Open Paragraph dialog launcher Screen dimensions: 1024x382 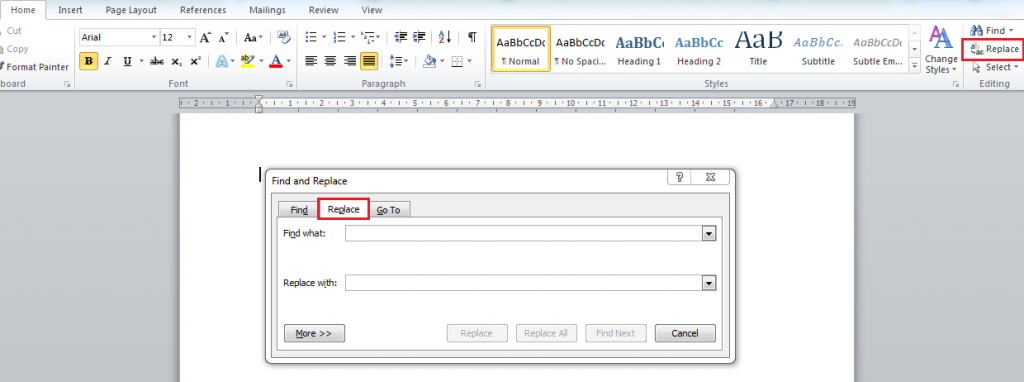478,84
